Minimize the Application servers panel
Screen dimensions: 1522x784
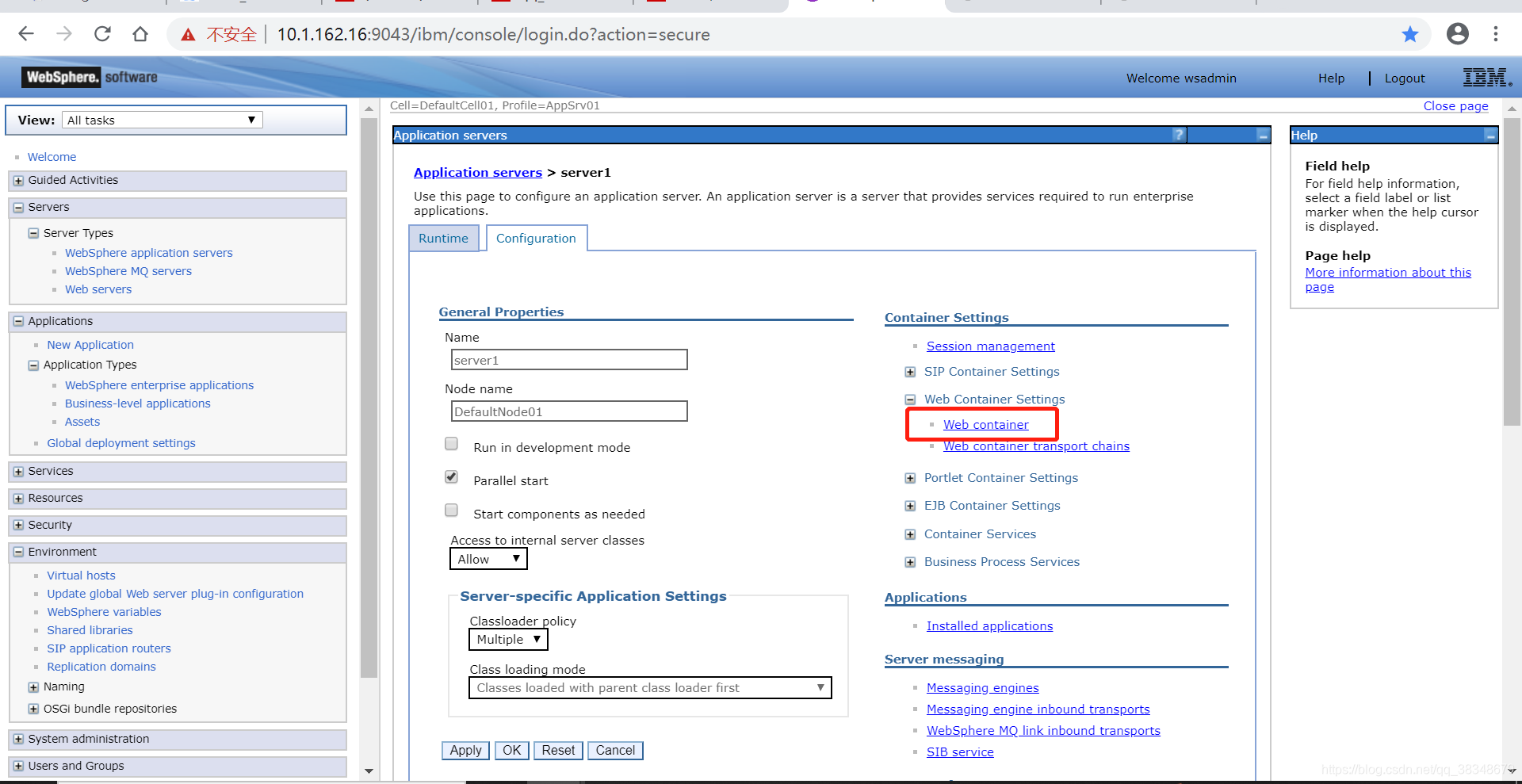coord(1263,136)
